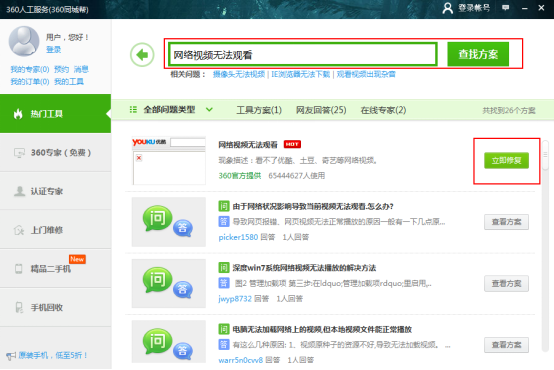Viewport: 554px width, 370px height.
Task: Click the search field containing 网络视频无法观看
Action: pyautogui.click(x=303, y=54)
